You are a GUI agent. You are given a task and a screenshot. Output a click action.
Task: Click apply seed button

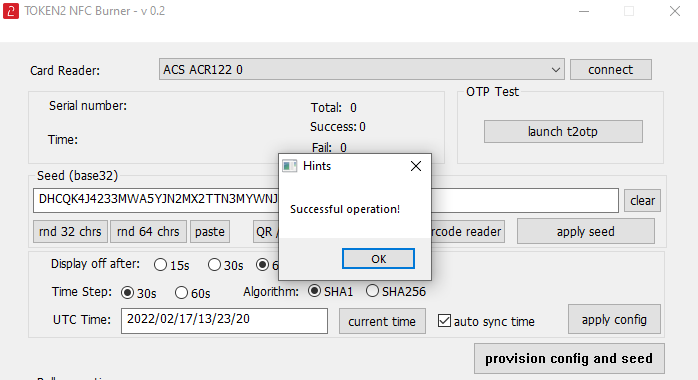[x=586, y=231]
